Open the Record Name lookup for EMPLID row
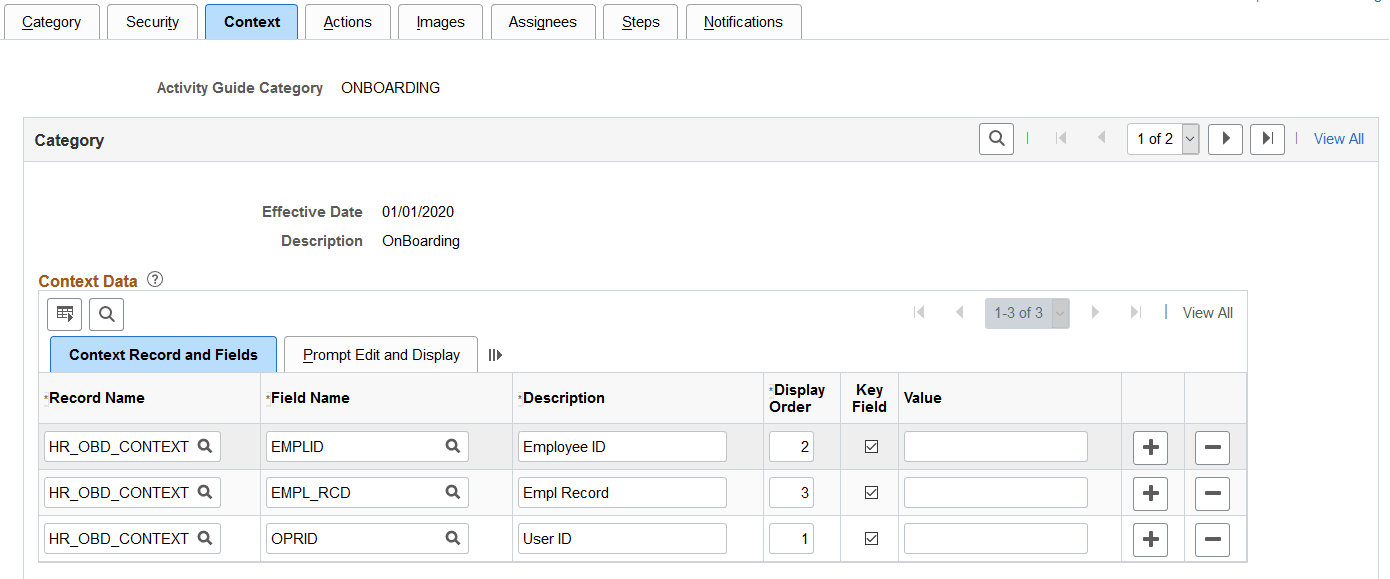The width and height of the screenshot is (1390, 579). 204,446
